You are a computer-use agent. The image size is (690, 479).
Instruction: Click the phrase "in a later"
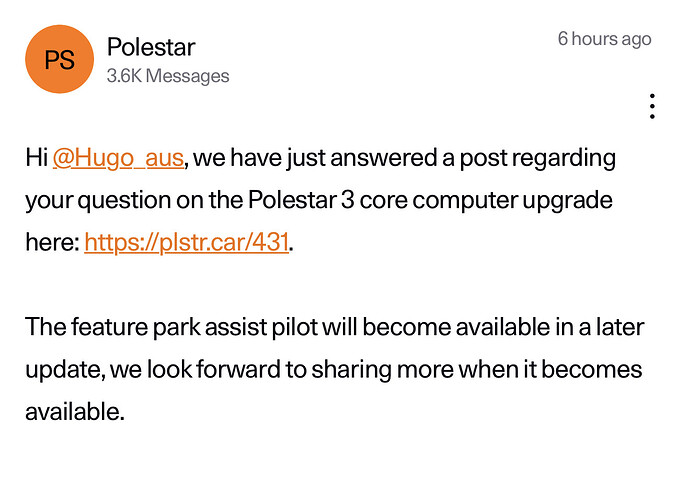point(591,327)
